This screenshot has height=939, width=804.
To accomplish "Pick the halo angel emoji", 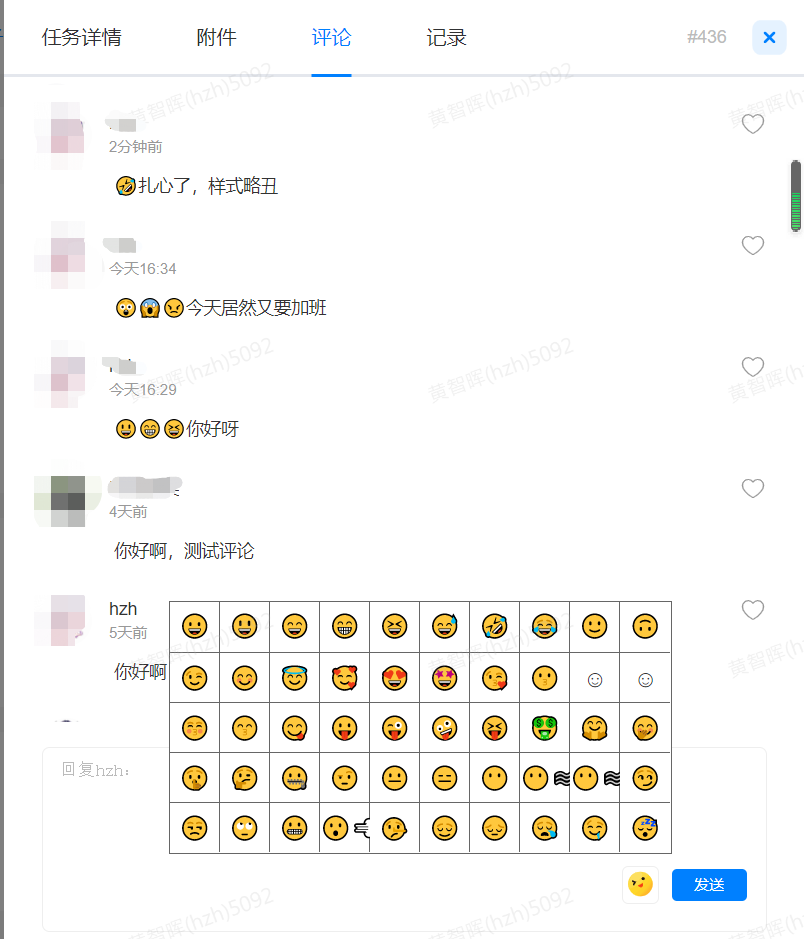I will tap(295, 678).
